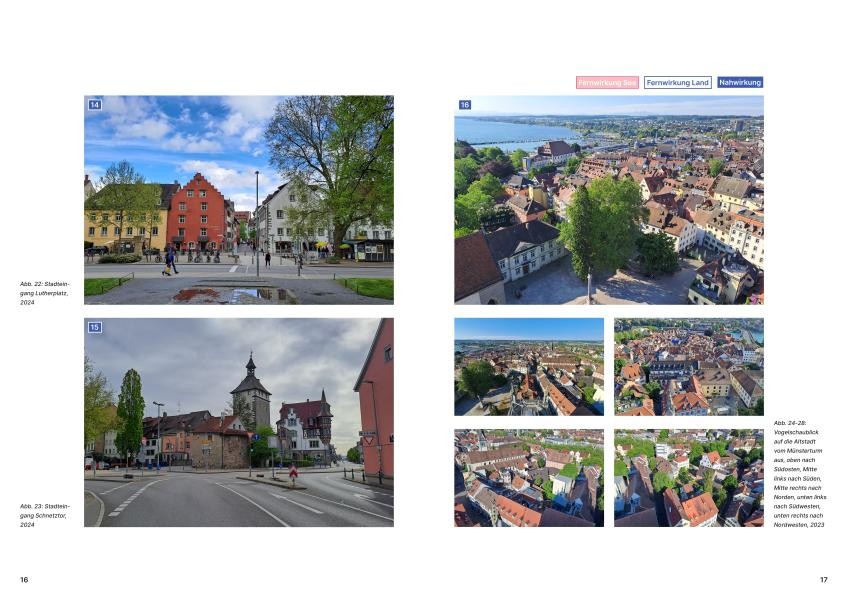This screenshot has height=600, width=848.
Task: Click the number 16 badge on aerial photo
Action: coord(465,105)
